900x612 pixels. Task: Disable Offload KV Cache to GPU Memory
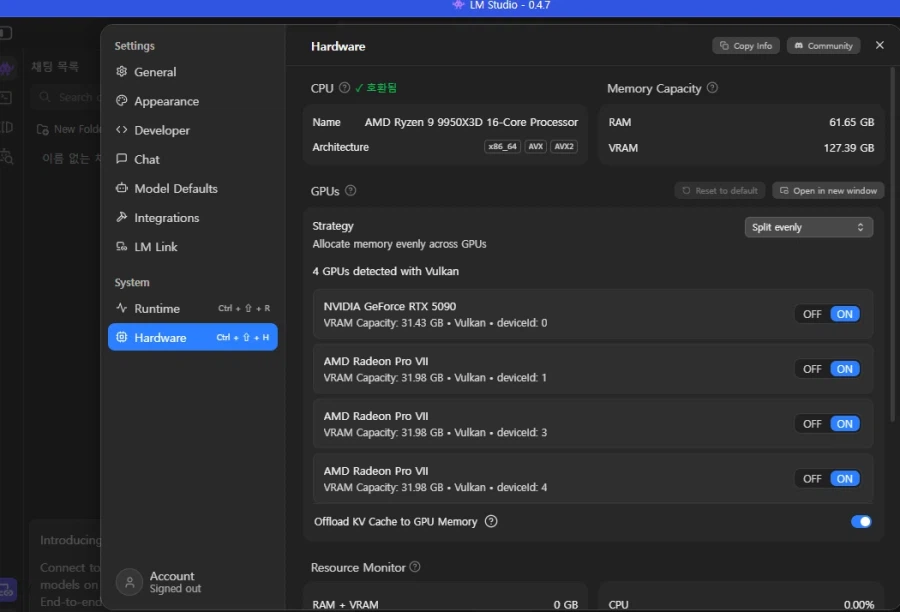pos(860,521)
